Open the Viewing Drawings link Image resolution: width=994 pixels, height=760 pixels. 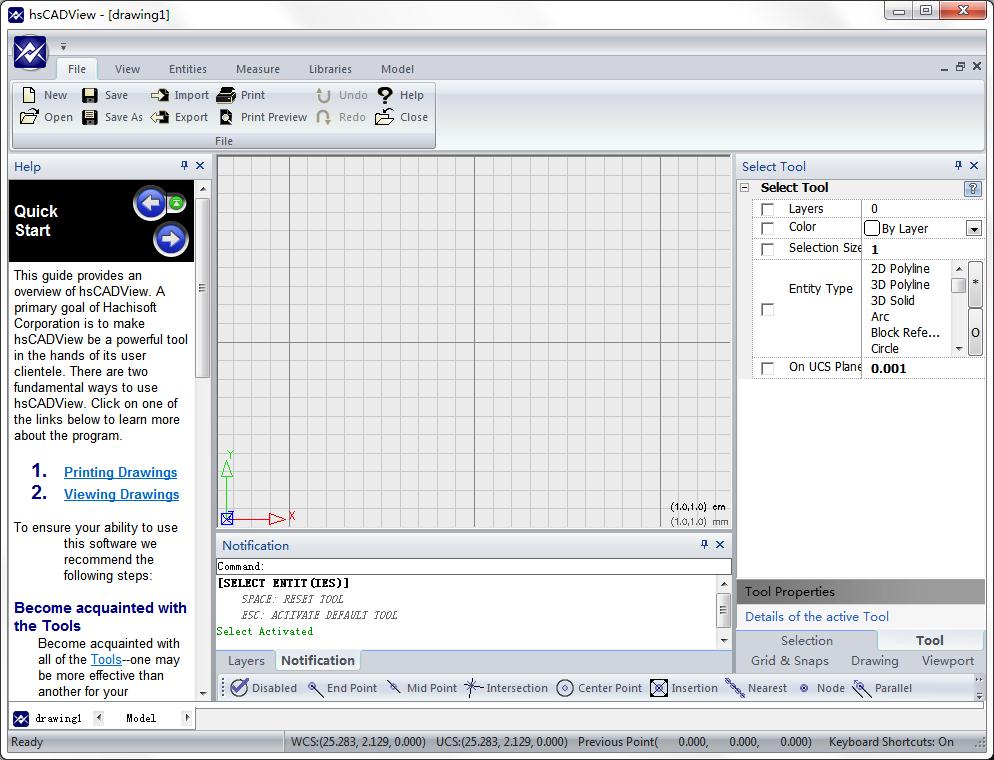point(121,494)
